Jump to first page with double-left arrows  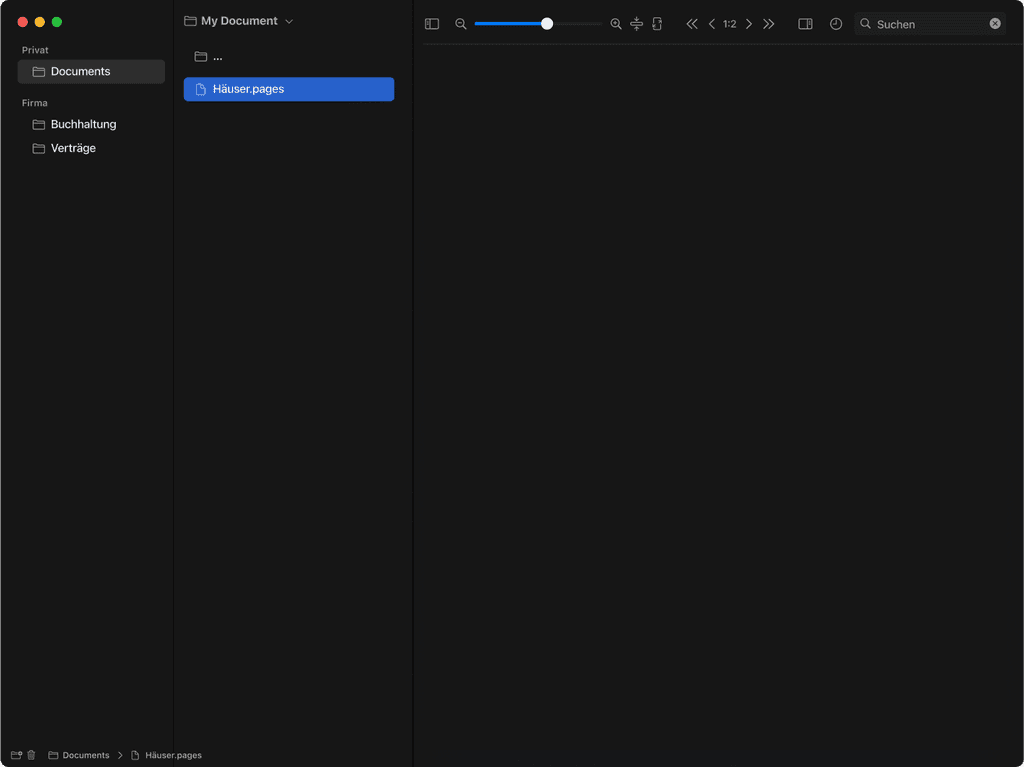pos(692,24)
